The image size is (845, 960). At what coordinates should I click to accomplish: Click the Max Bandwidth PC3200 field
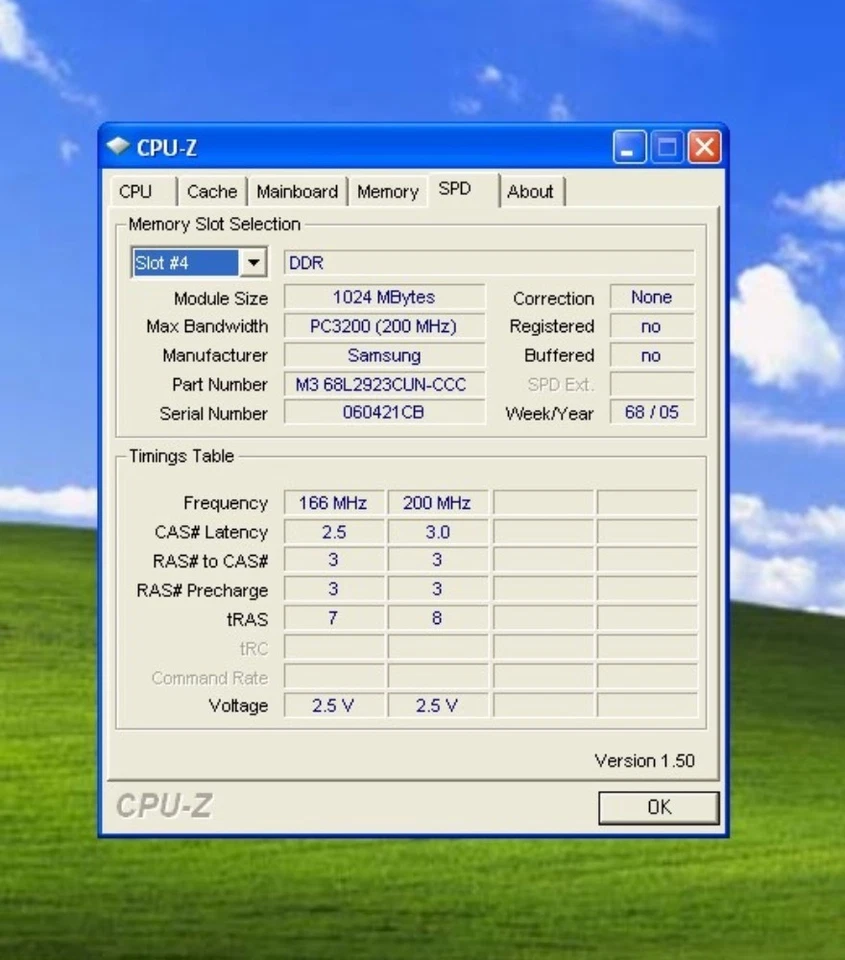383,326
